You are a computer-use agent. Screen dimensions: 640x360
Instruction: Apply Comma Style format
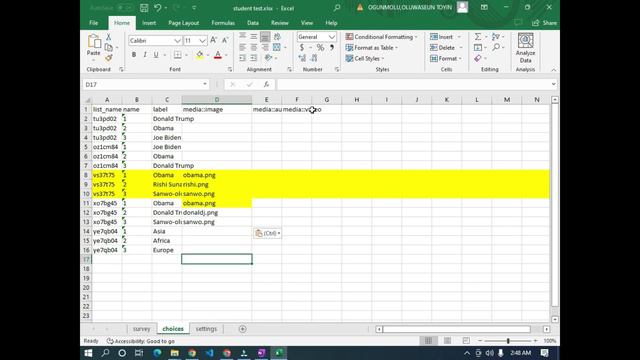click(x=332, y=47)
